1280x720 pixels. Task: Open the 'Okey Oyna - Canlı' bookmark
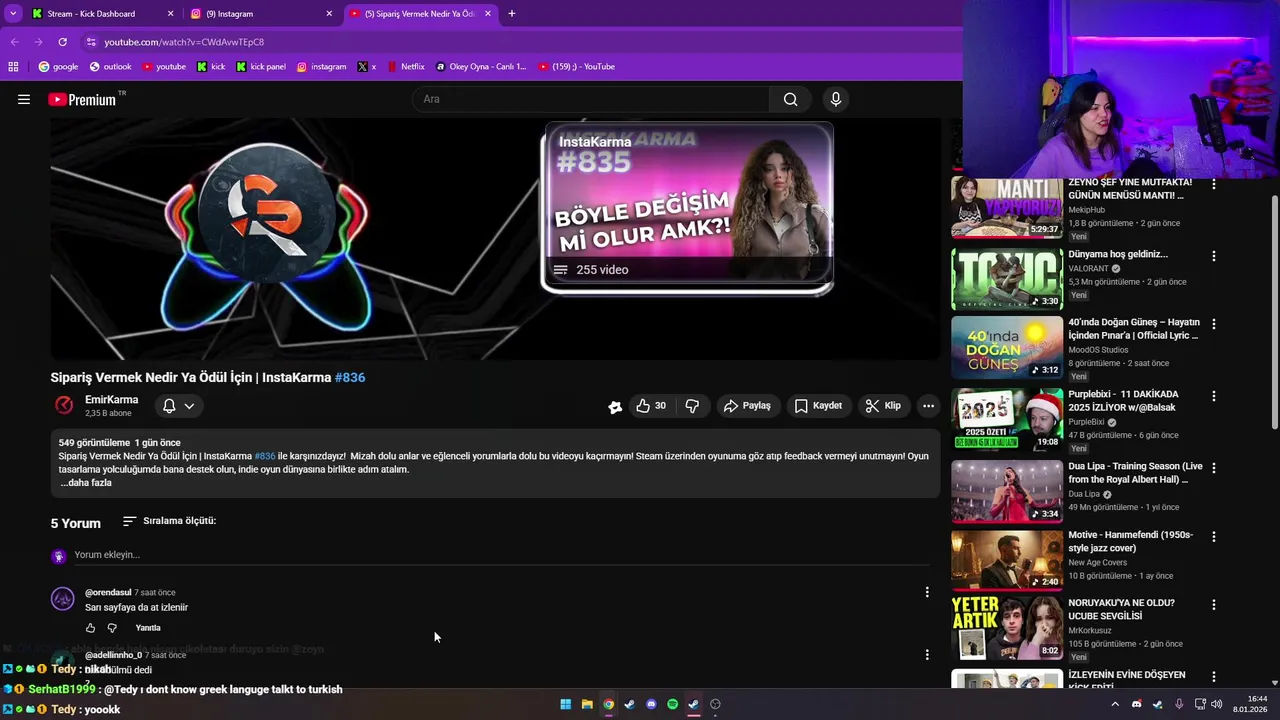pyautogui.click(x=481, y=67)
